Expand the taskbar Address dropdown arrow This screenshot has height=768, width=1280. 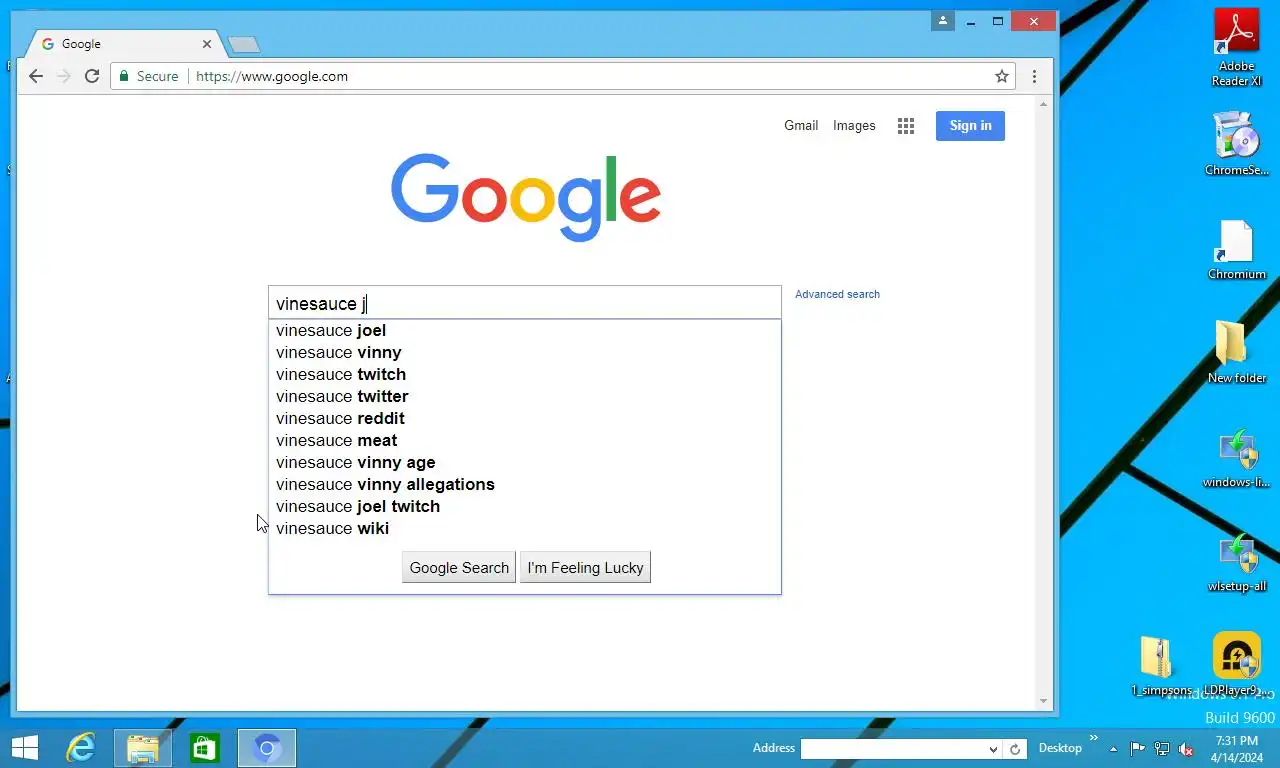pos(993,749)
